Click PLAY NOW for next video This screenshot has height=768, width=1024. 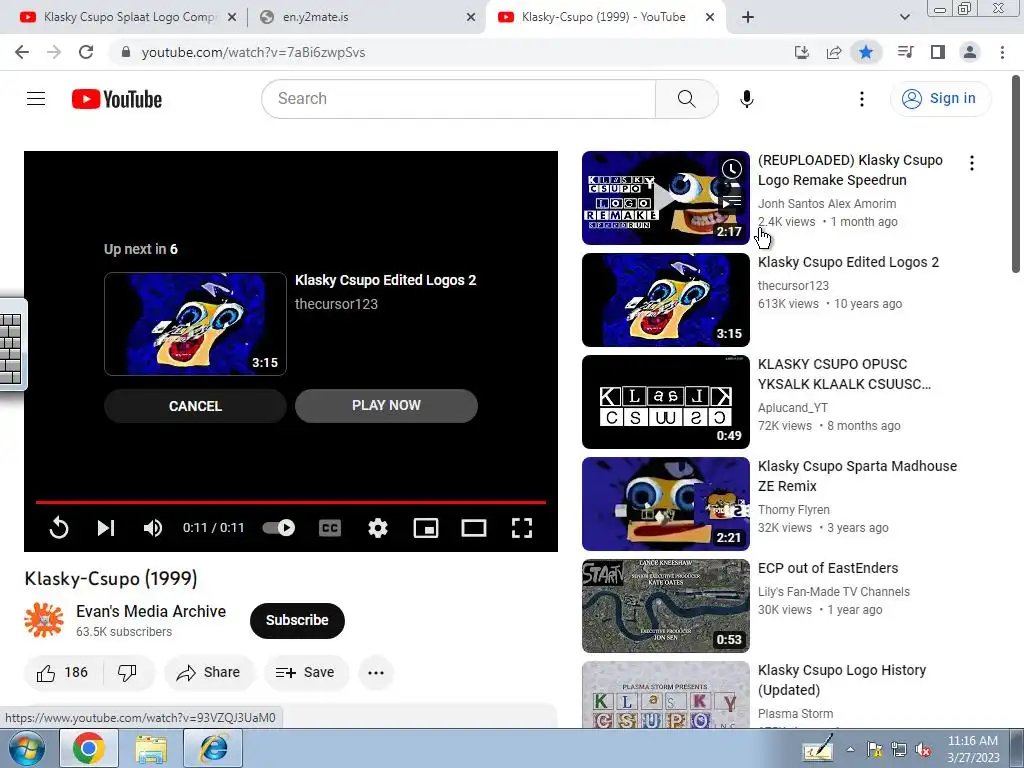(x=386, y=406)
